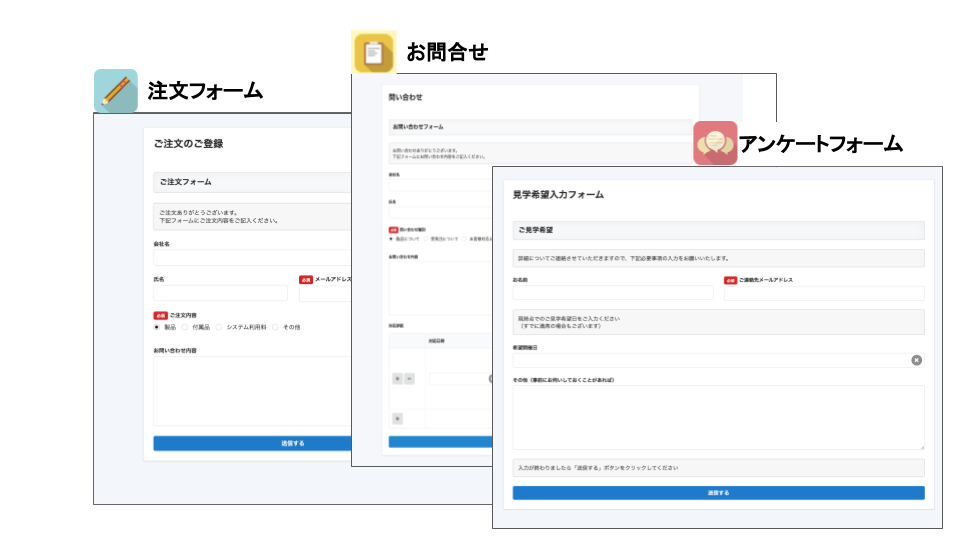Select the その他 radio option

click(275, 327)
